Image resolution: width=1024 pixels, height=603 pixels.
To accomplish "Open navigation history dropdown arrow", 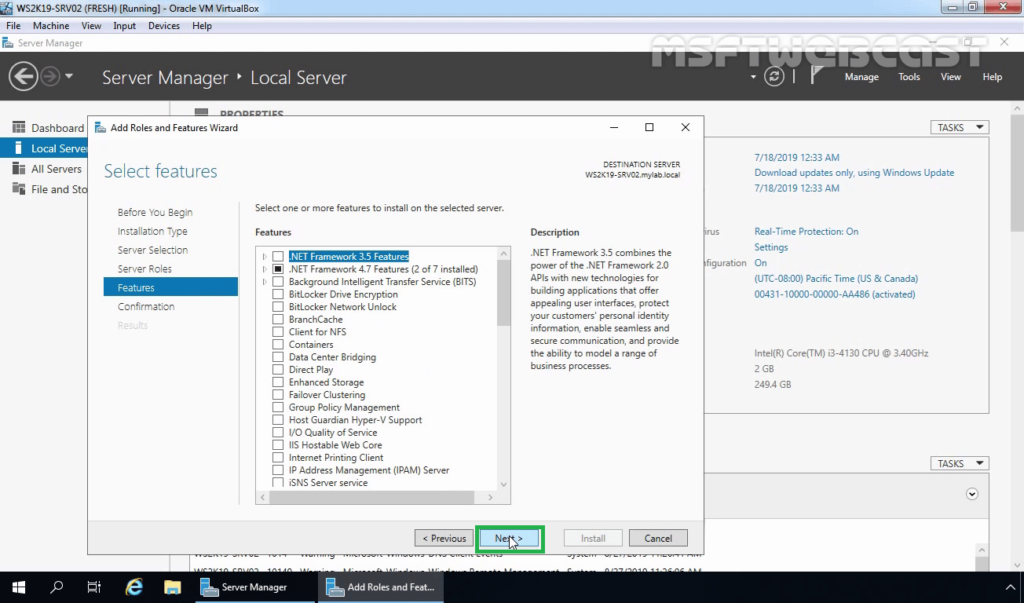I will pos(69,76).
